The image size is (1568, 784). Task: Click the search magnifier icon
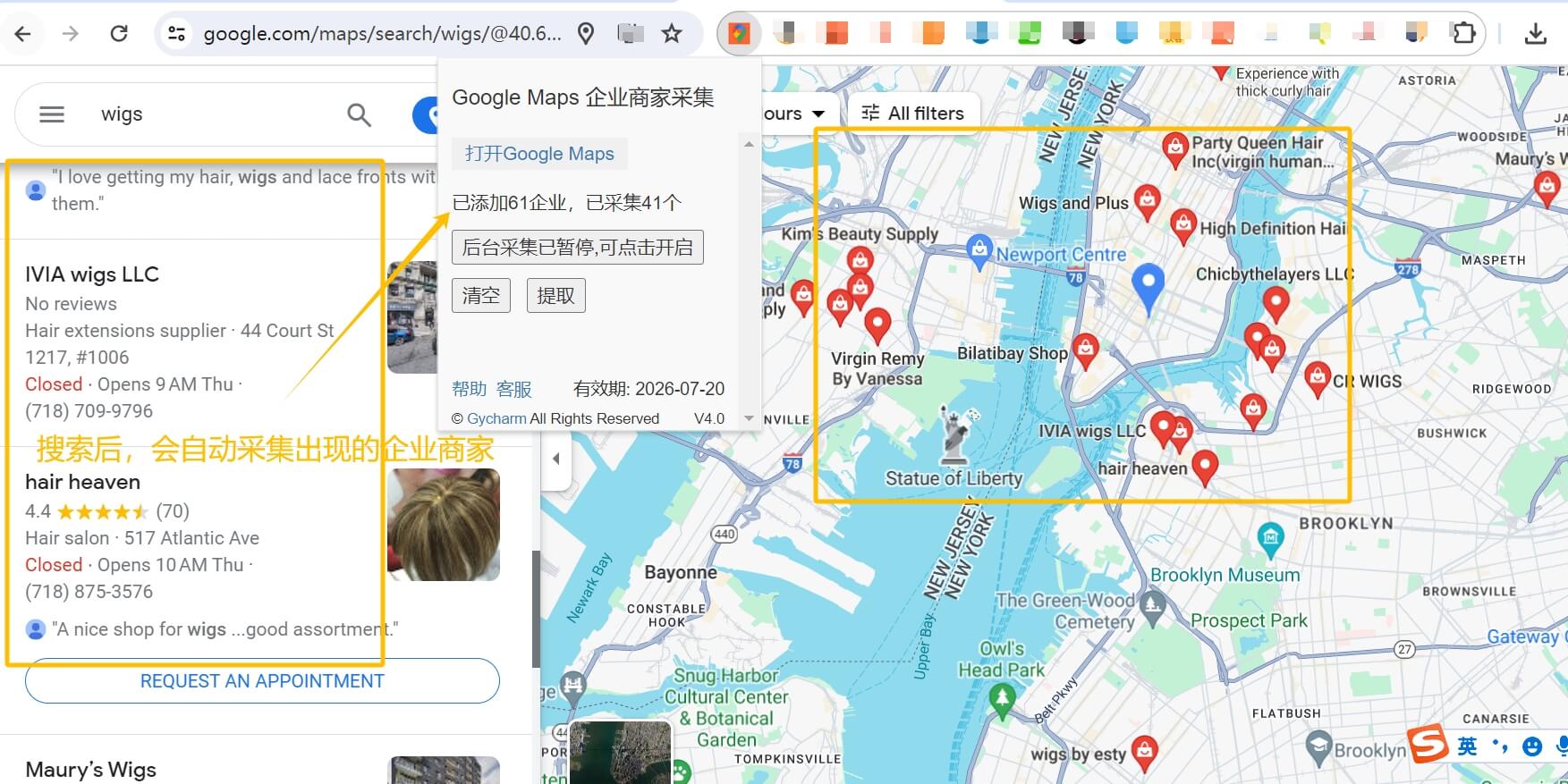(x=359, y=114)
